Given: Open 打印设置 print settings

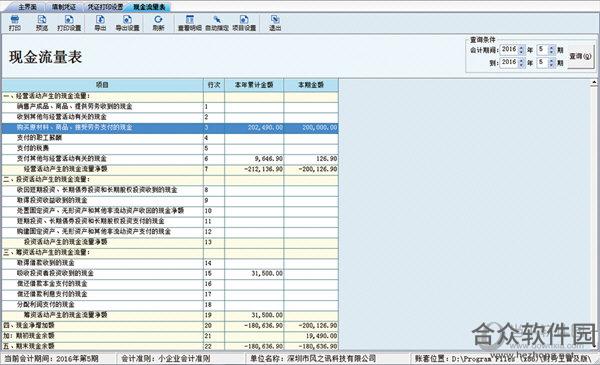Looking at the screenshot, I should [69, 23].
